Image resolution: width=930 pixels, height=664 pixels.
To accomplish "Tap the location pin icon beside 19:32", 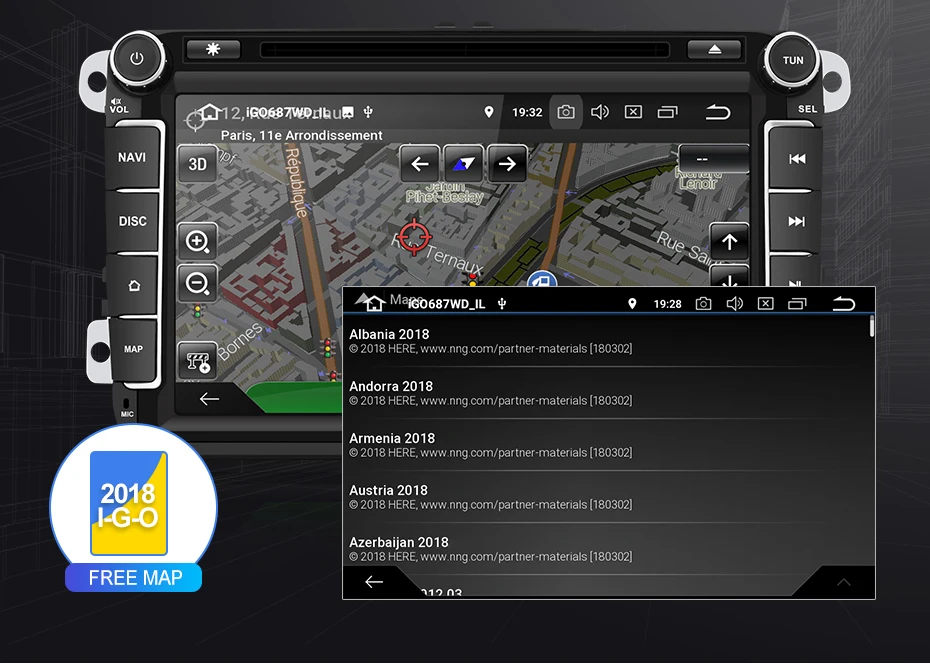I will point(489,112).
